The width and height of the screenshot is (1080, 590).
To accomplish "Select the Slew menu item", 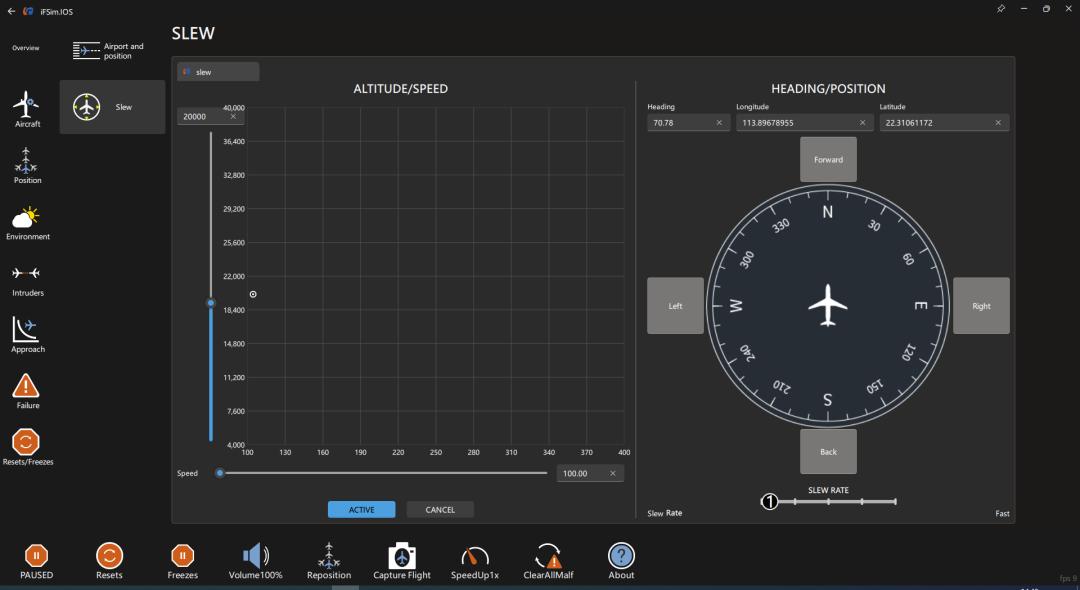I will [112, 107].
